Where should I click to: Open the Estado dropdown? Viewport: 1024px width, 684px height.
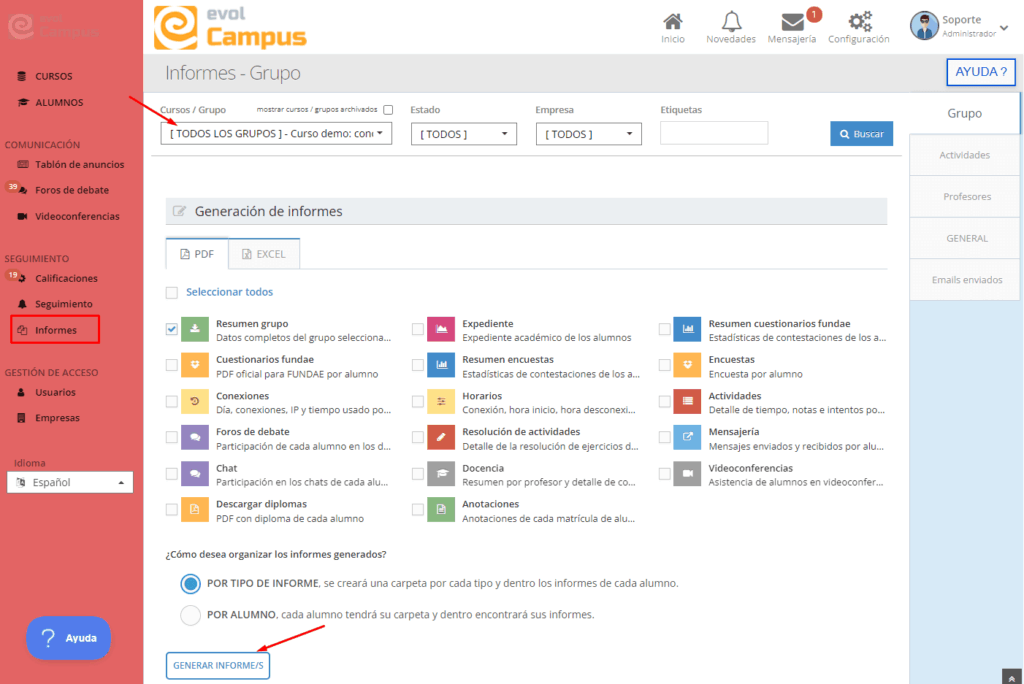coord(463,134)
